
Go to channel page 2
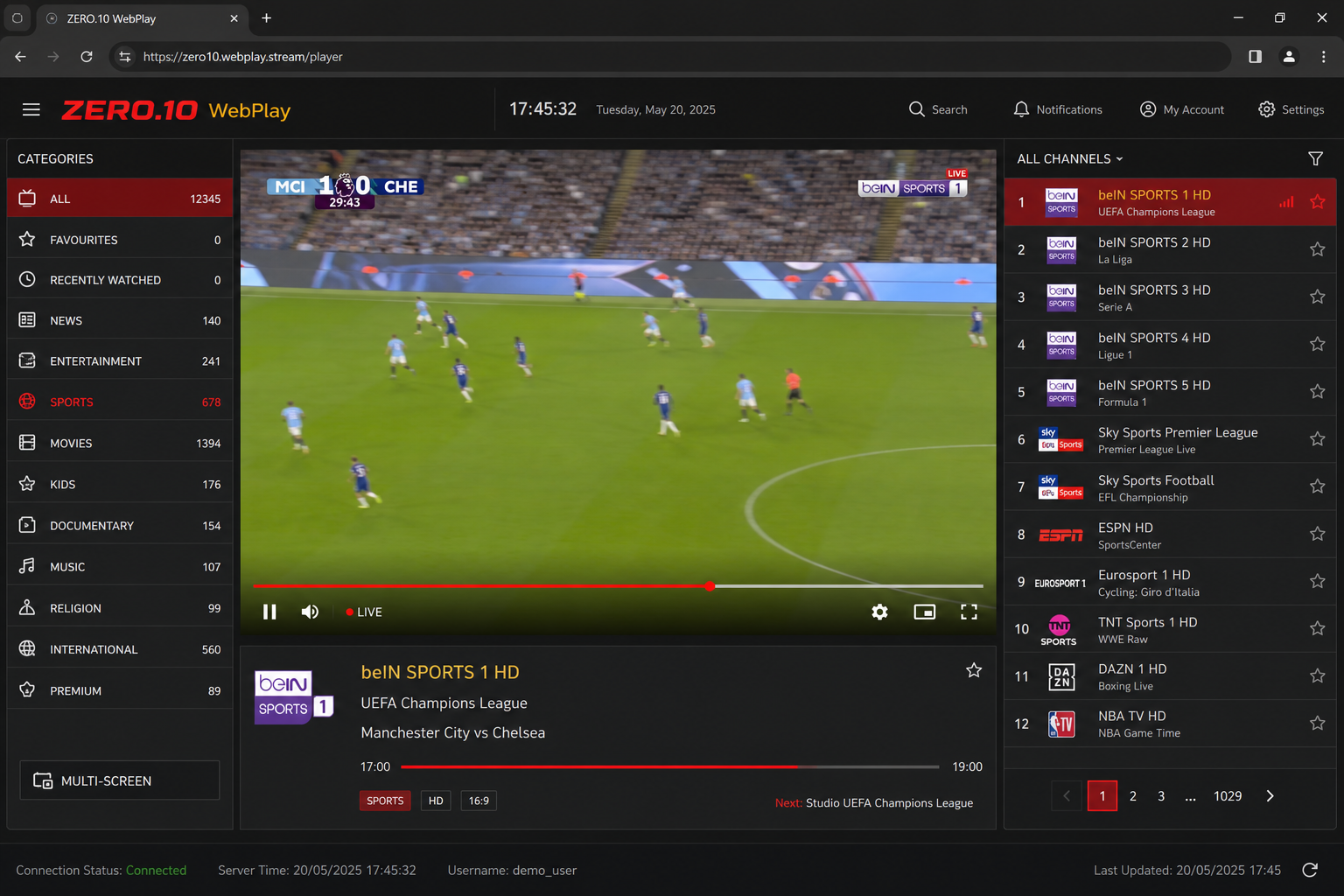coord(1133,796)
